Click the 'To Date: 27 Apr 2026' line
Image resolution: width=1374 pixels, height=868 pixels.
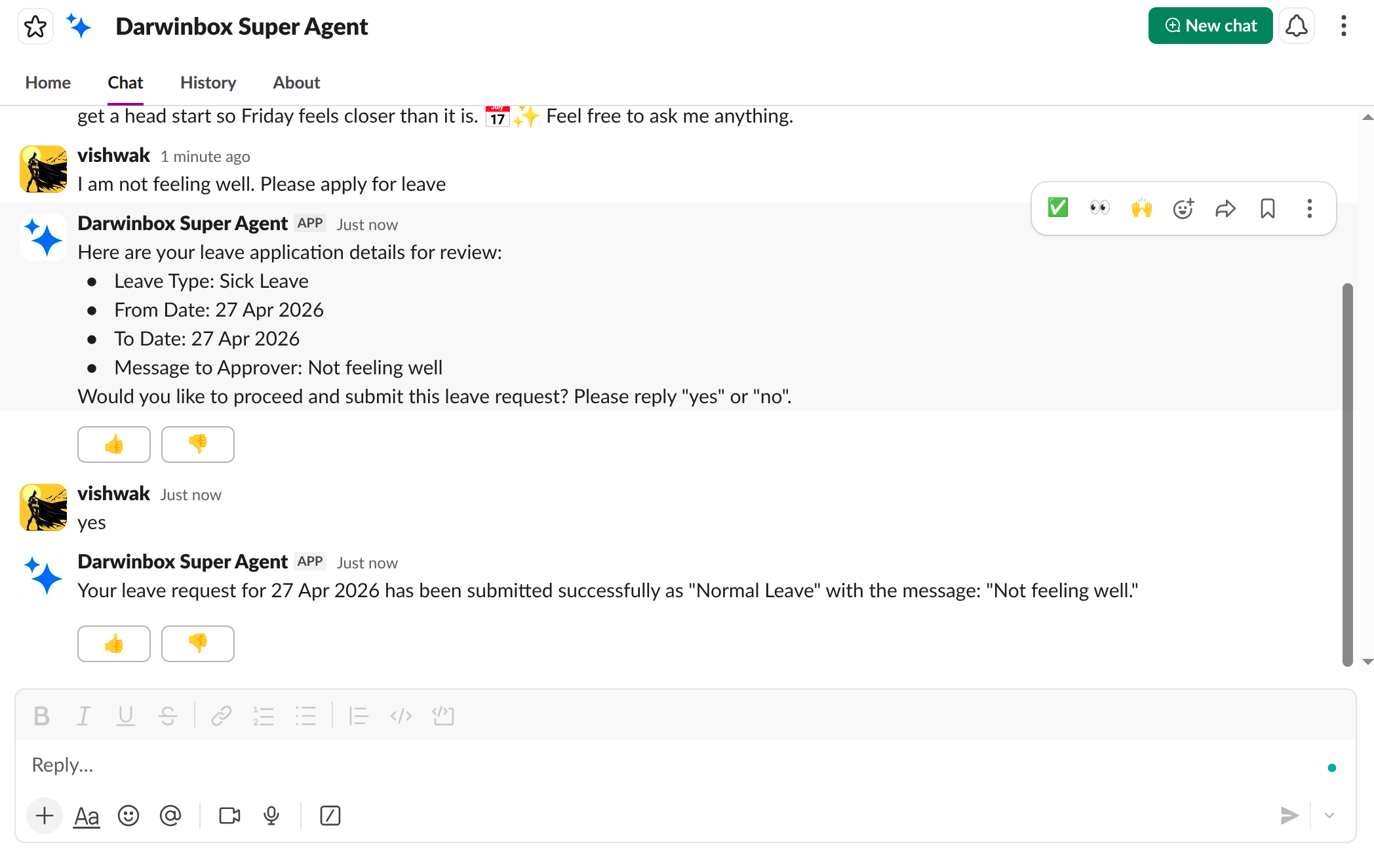206,339
